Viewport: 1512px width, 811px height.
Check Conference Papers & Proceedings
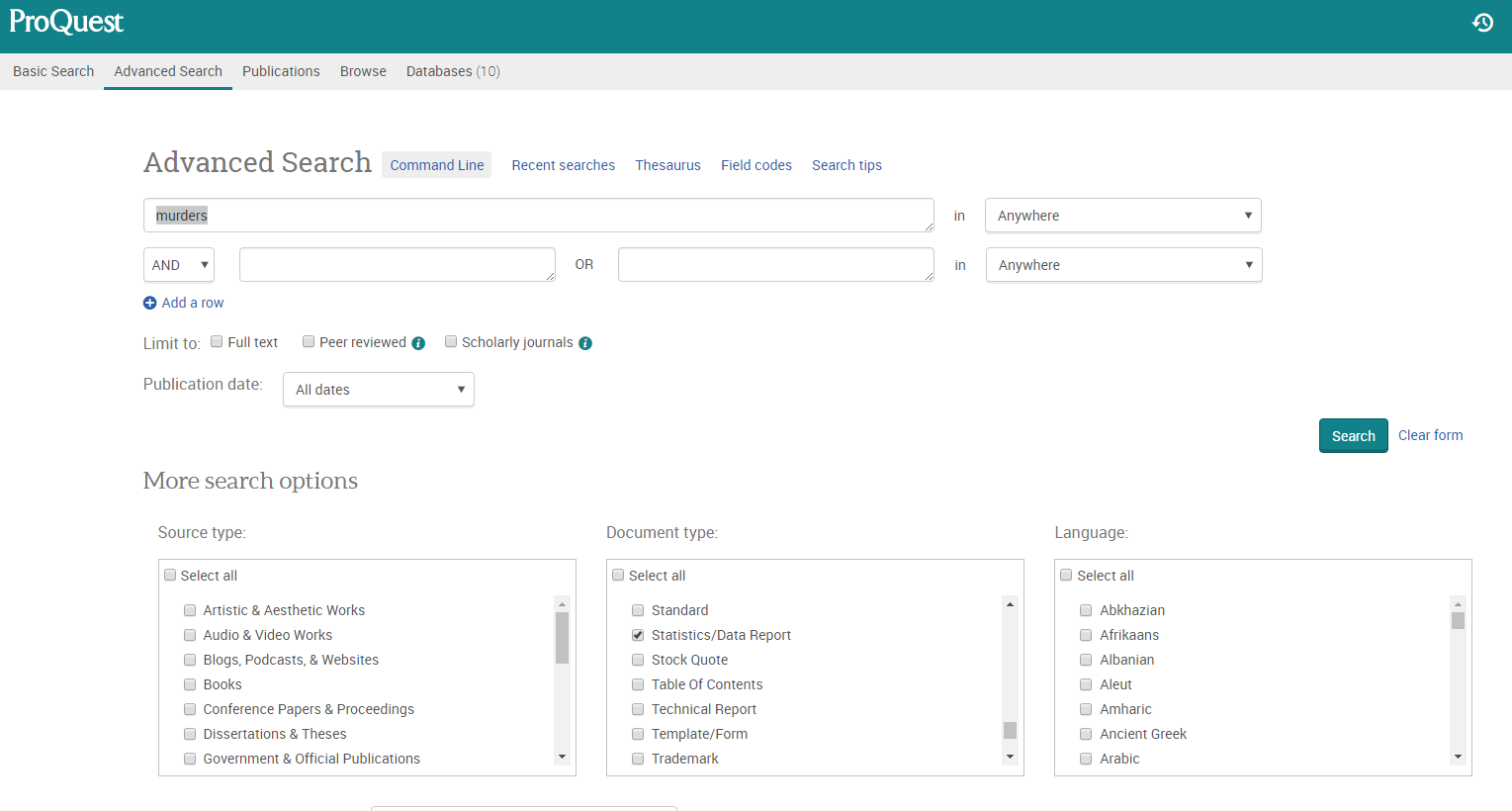[x=190, y=709]
